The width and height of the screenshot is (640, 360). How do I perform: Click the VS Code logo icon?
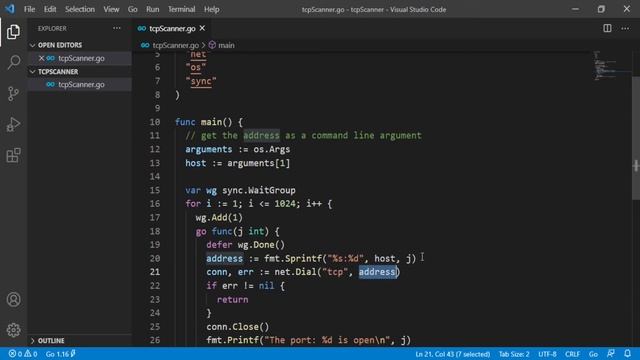pyautogui.click(x=9, y=9)
